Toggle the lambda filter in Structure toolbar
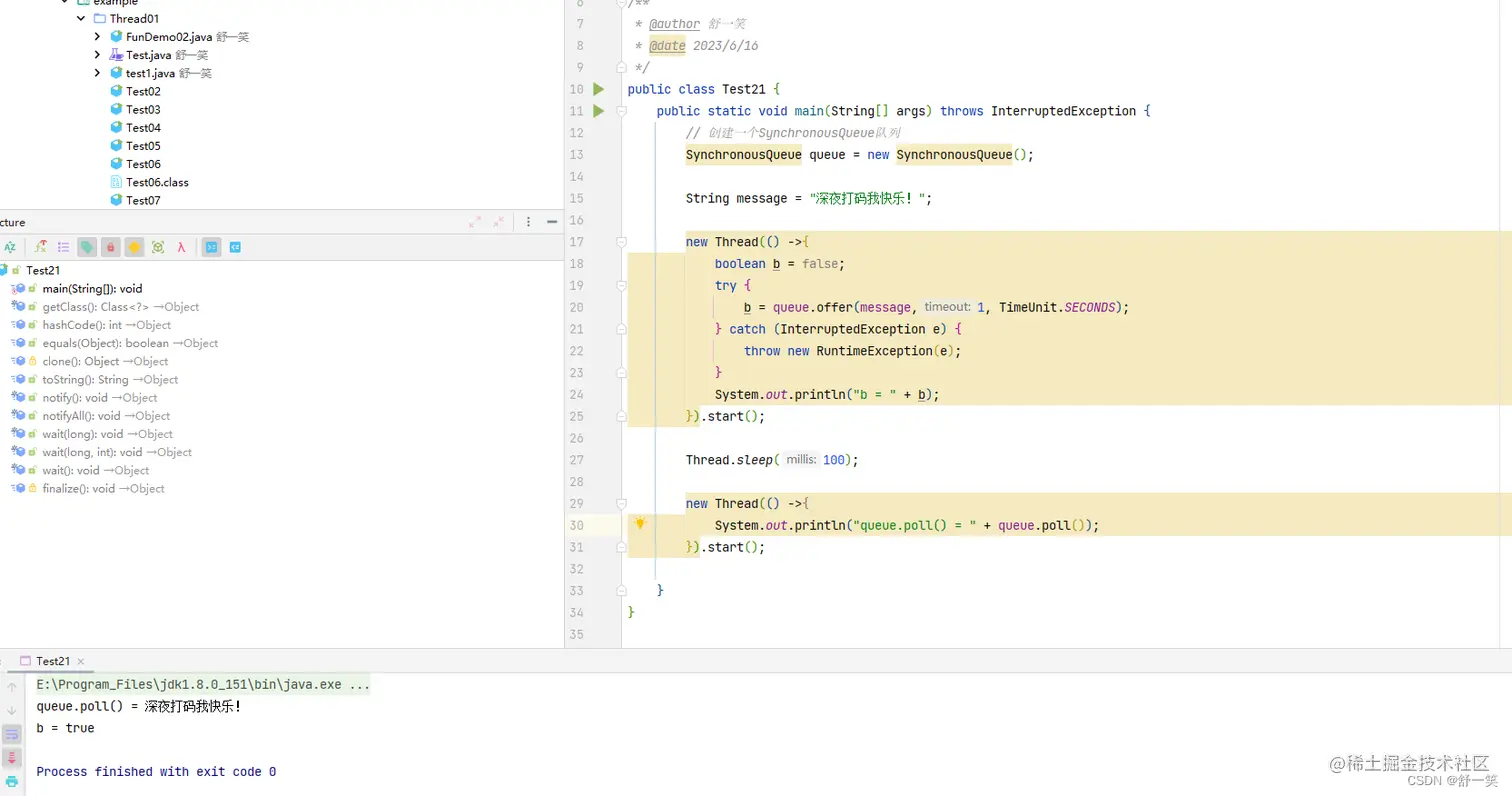Viewport: 1512px width, 796px height. [181, 247]
